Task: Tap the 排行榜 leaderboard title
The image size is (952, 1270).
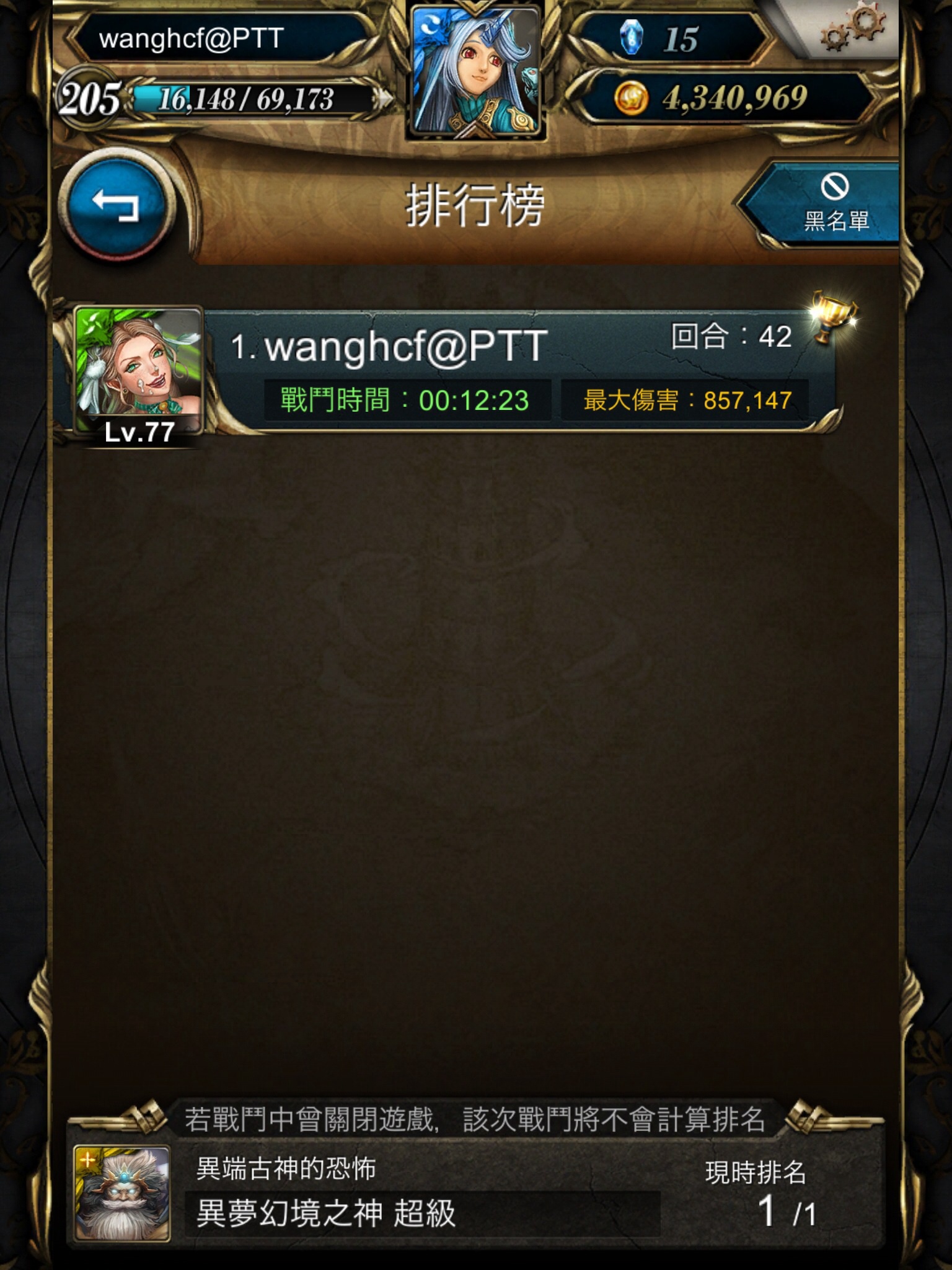Action: pyautogui.click(x=475, y=206)
